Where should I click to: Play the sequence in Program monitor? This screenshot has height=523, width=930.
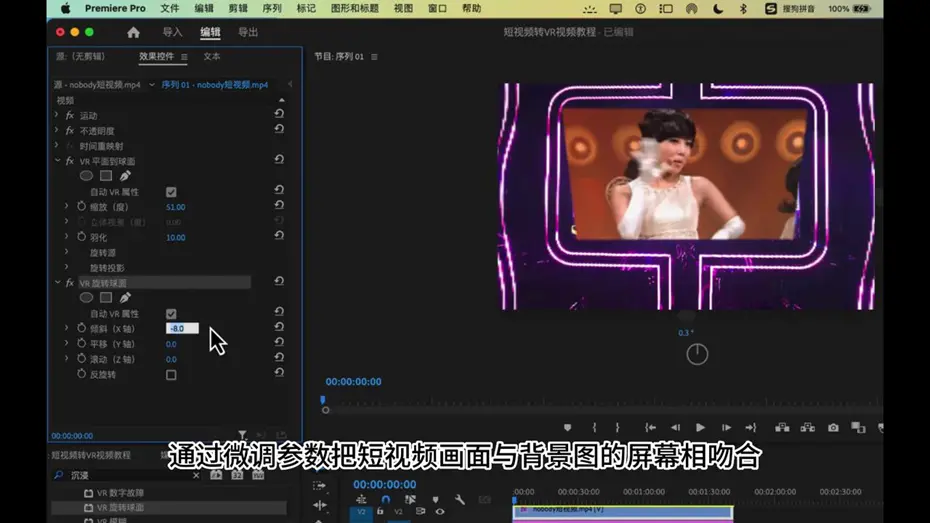(700, 428)
